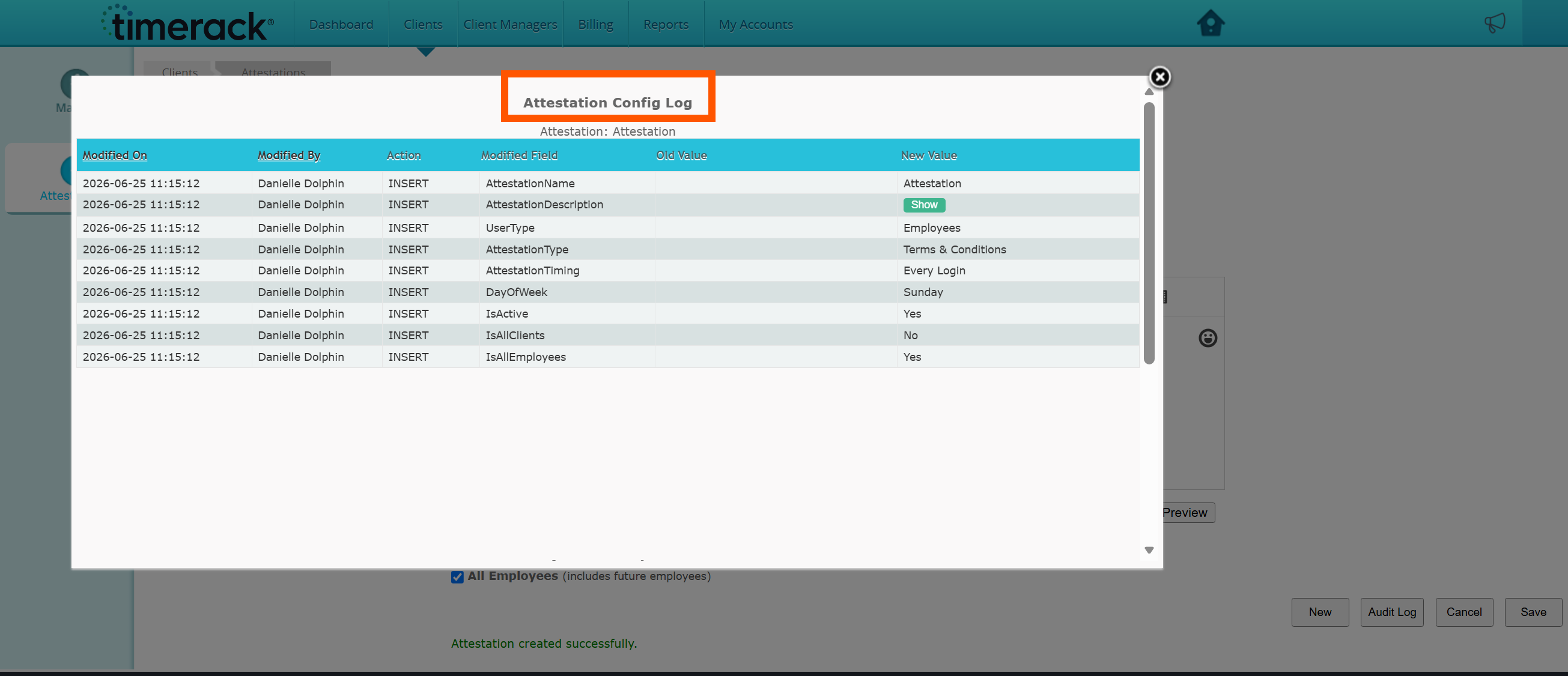Click the Modified Field column header
The height and width of the screenshot is (676, 1568).
pyautogui.click(x=519, y=155)
